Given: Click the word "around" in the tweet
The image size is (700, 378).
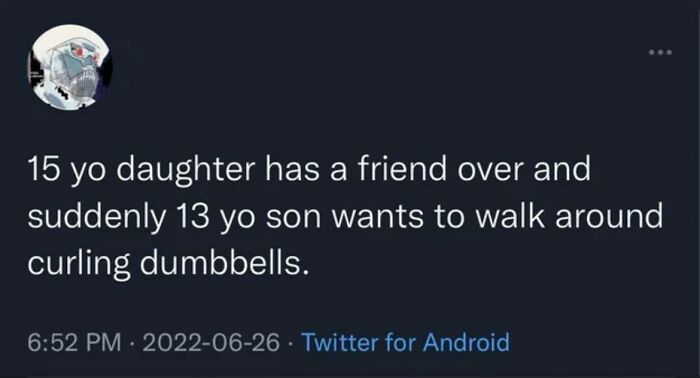Looking at the screenshot, I should point(607,216).
